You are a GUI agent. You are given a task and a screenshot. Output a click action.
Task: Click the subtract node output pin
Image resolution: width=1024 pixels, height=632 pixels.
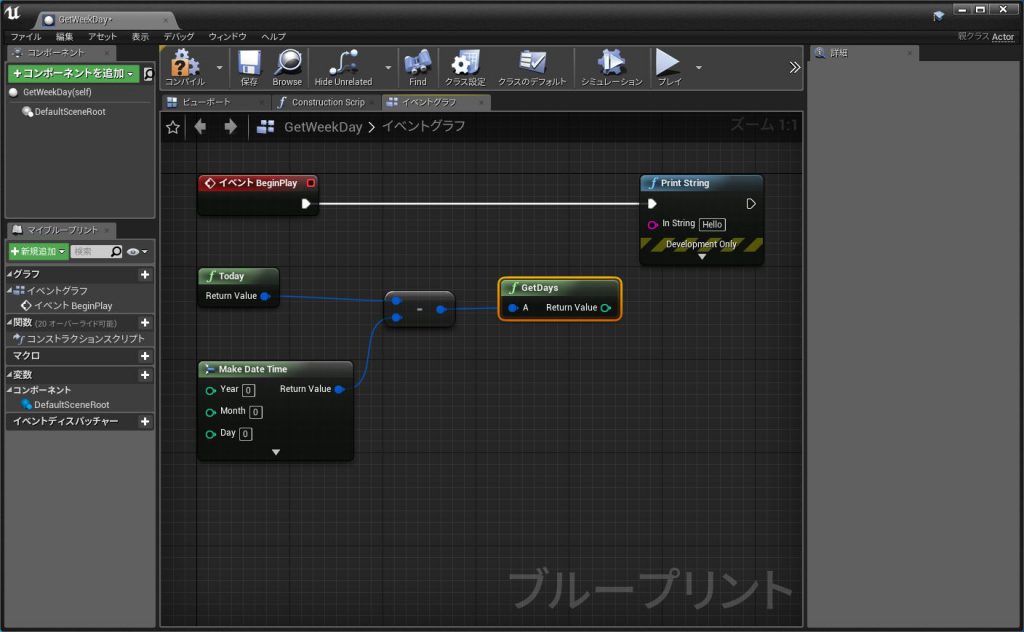[441, 309]
